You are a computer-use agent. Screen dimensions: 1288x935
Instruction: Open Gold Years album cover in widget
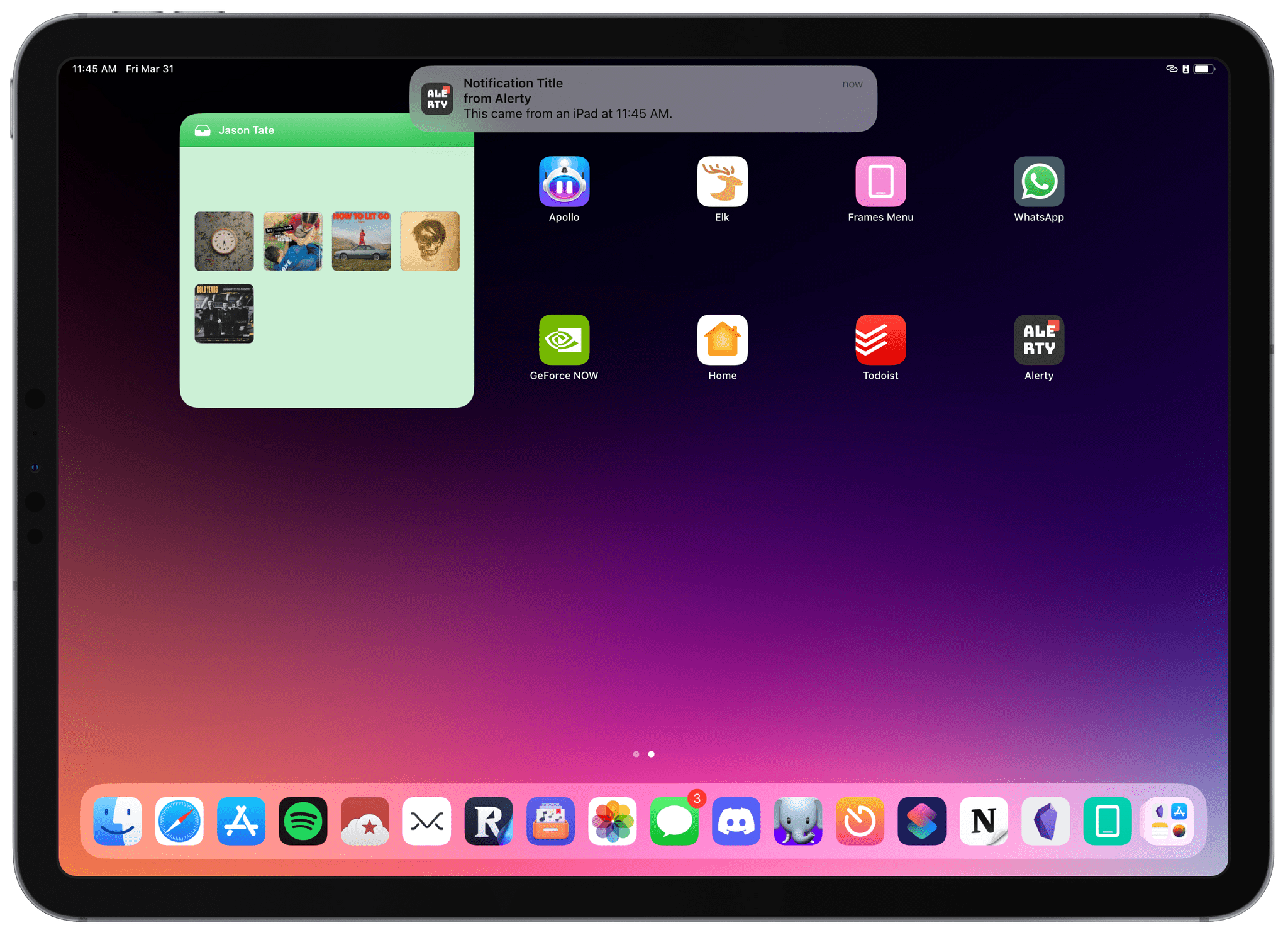[x=224, y=313]
